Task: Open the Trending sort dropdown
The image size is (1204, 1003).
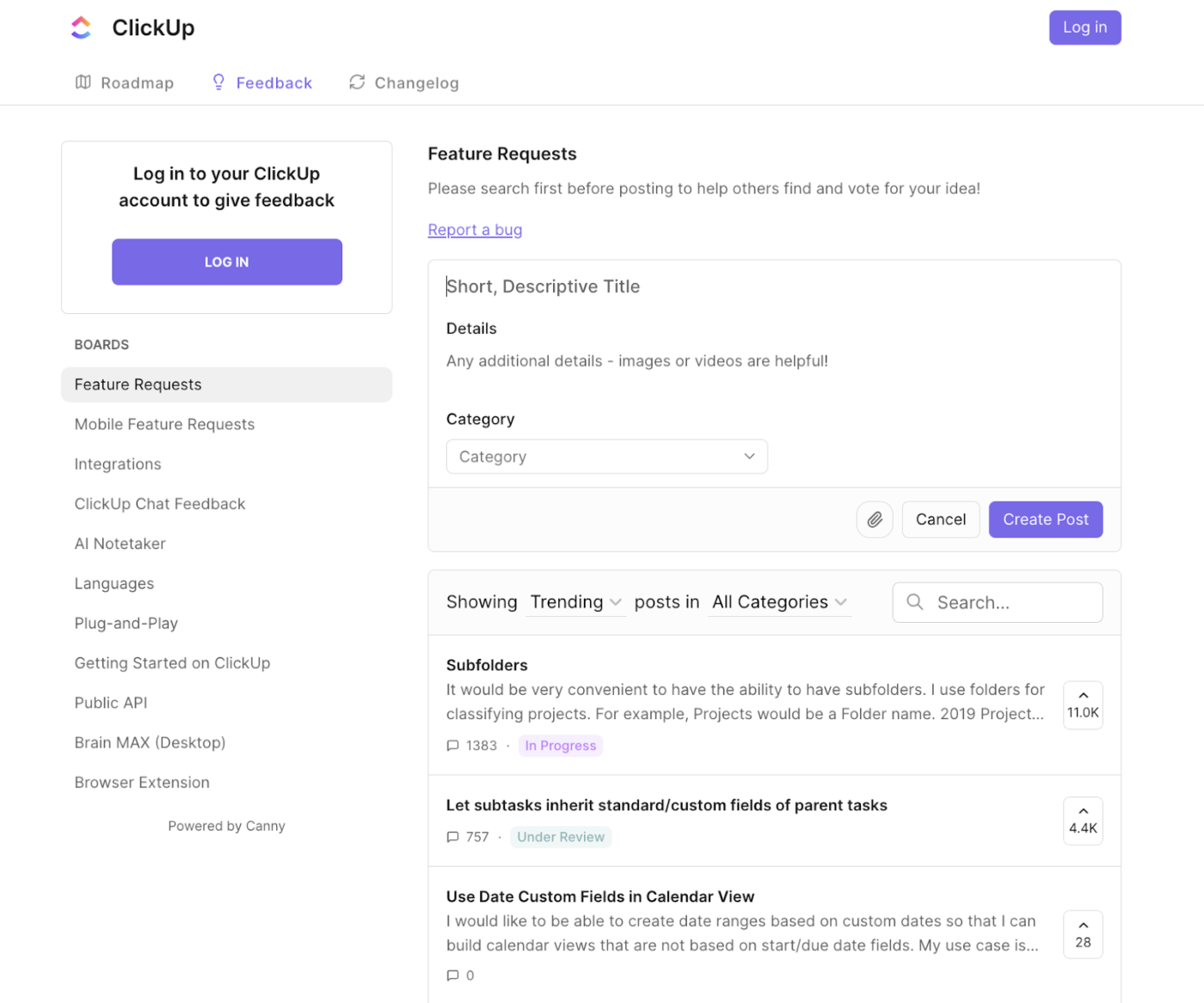Action: (575, 602)
